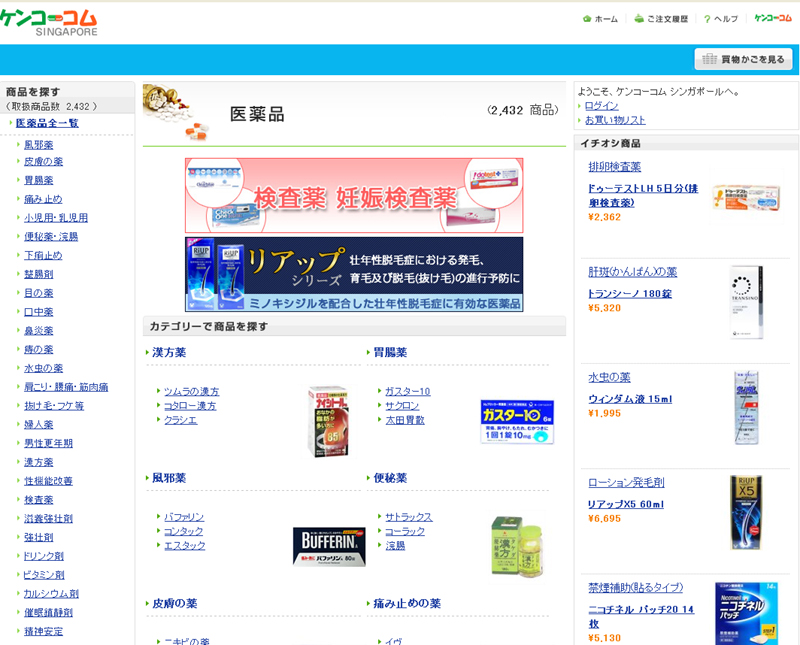
Task: Click 買物かごを見る view cart button
Action: (744, 60)
